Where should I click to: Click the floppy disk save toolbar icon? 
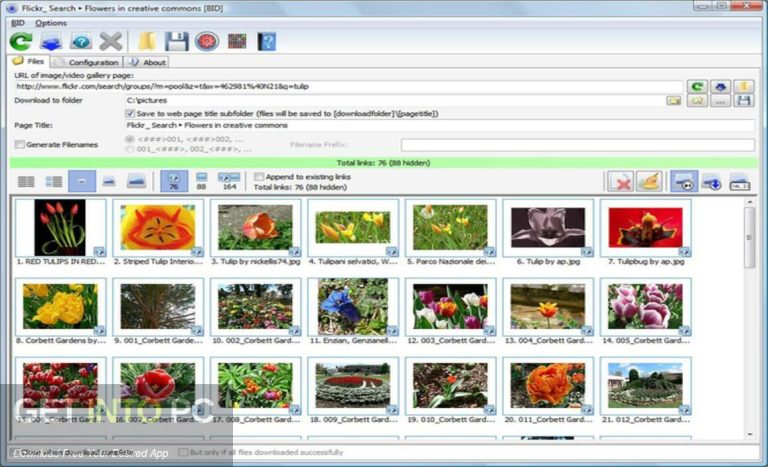coord(177,42)
